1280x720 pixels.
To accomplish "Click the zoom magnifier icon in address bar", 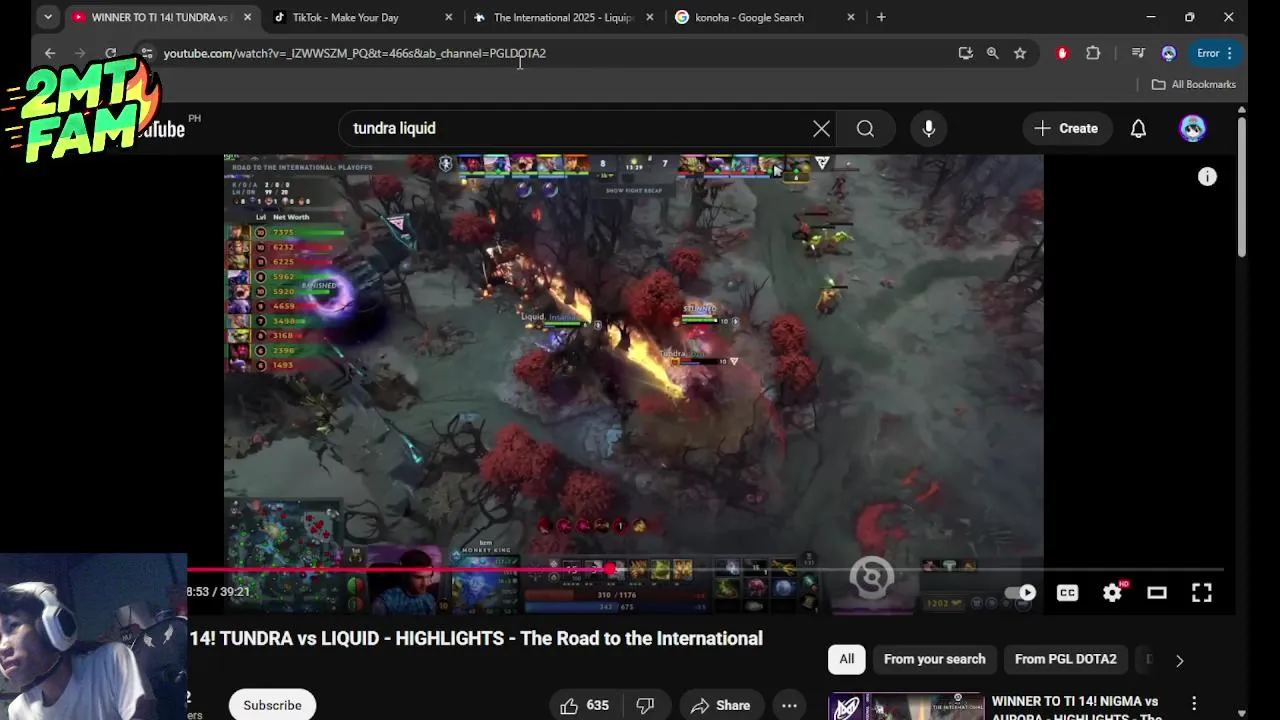I will 992,53.
